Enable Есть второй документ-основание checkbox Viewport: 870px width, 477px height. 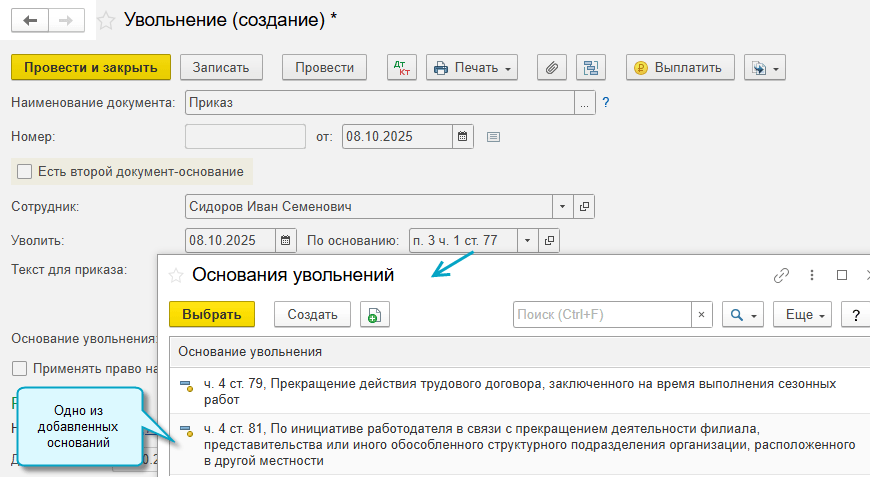pos(24,171)
